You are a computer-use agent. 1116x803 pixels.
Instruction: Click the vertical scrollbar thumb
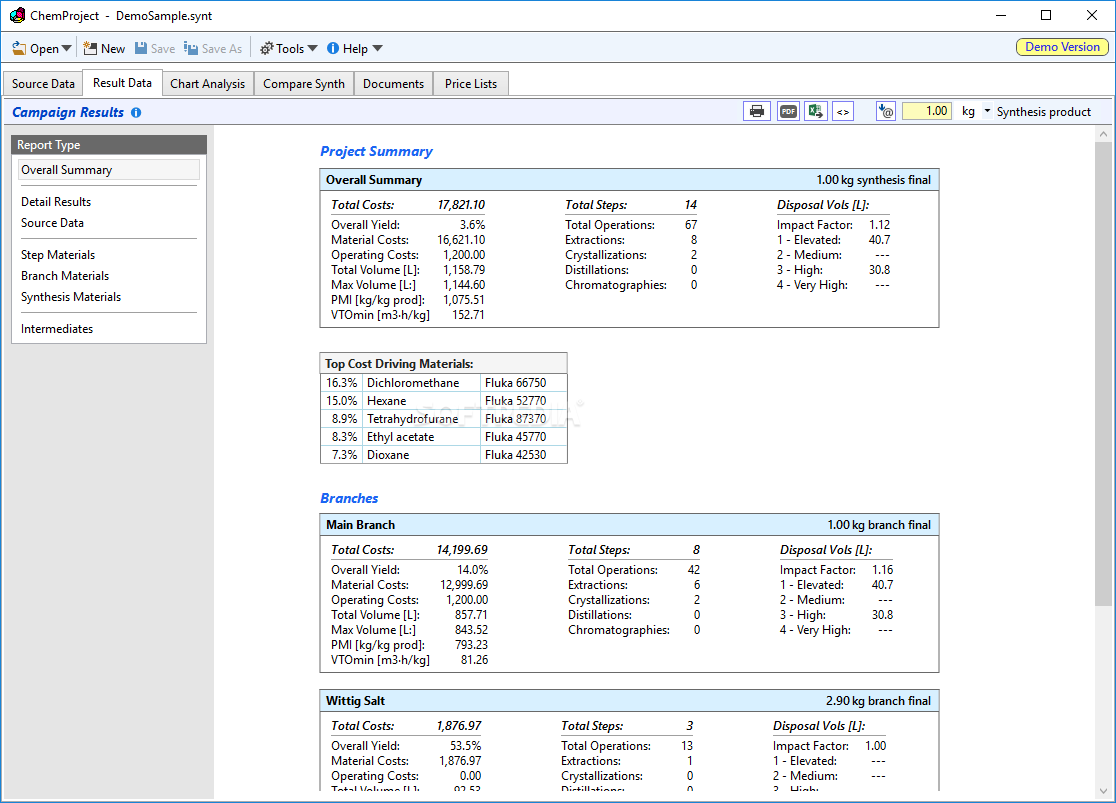1103,374
